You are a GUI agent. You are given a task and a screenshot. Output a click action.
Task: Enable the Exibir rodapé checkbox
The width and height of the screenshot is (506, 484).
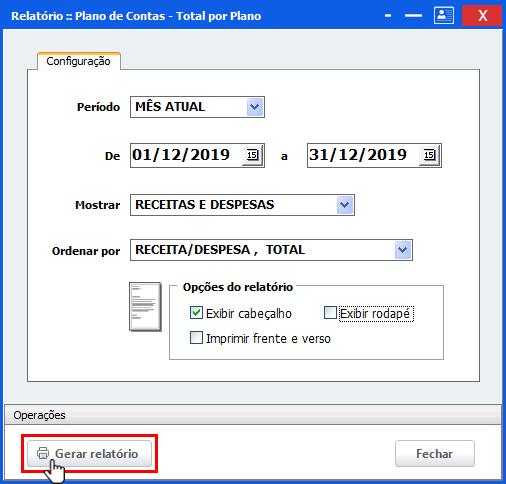tap(330, 313)
